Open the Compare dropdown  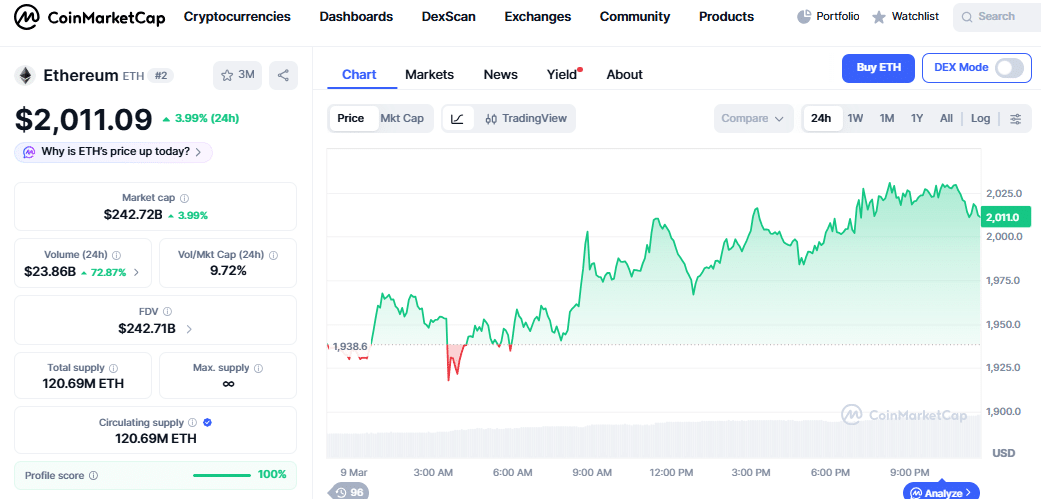pos(754,119)
